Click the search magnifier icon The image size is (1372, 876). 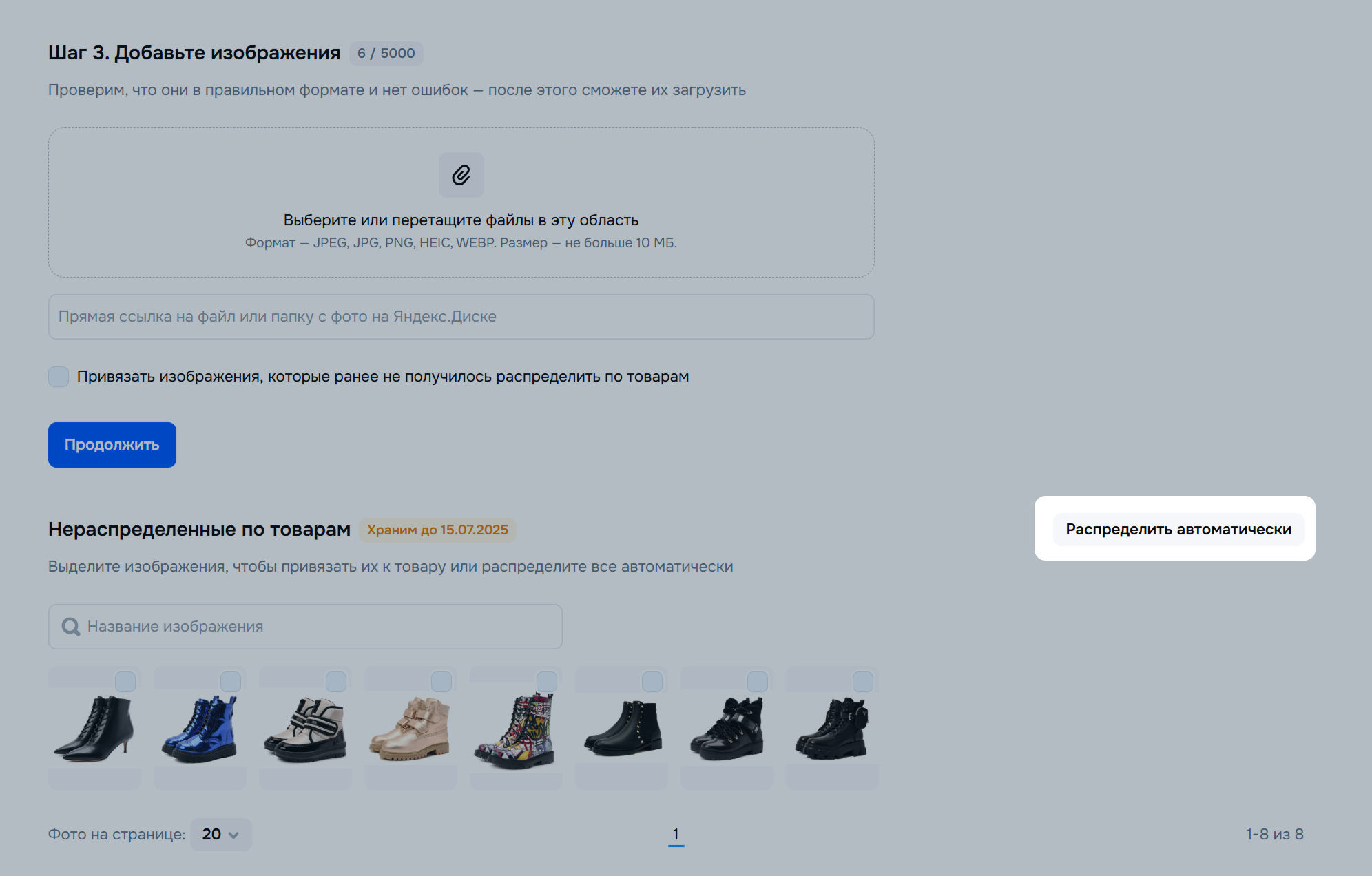tap(70, 627)
